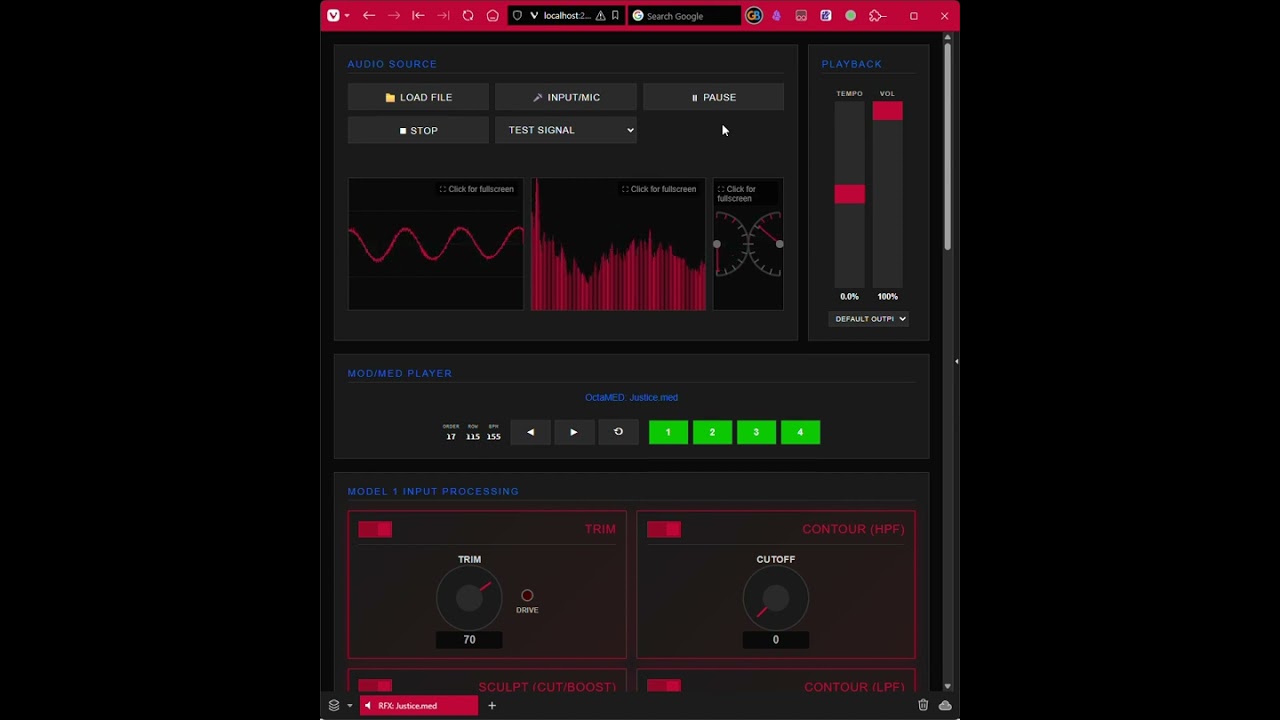Click the fullscreen icon on spectrum display
1280x720 pixels.
coord(625,189)
